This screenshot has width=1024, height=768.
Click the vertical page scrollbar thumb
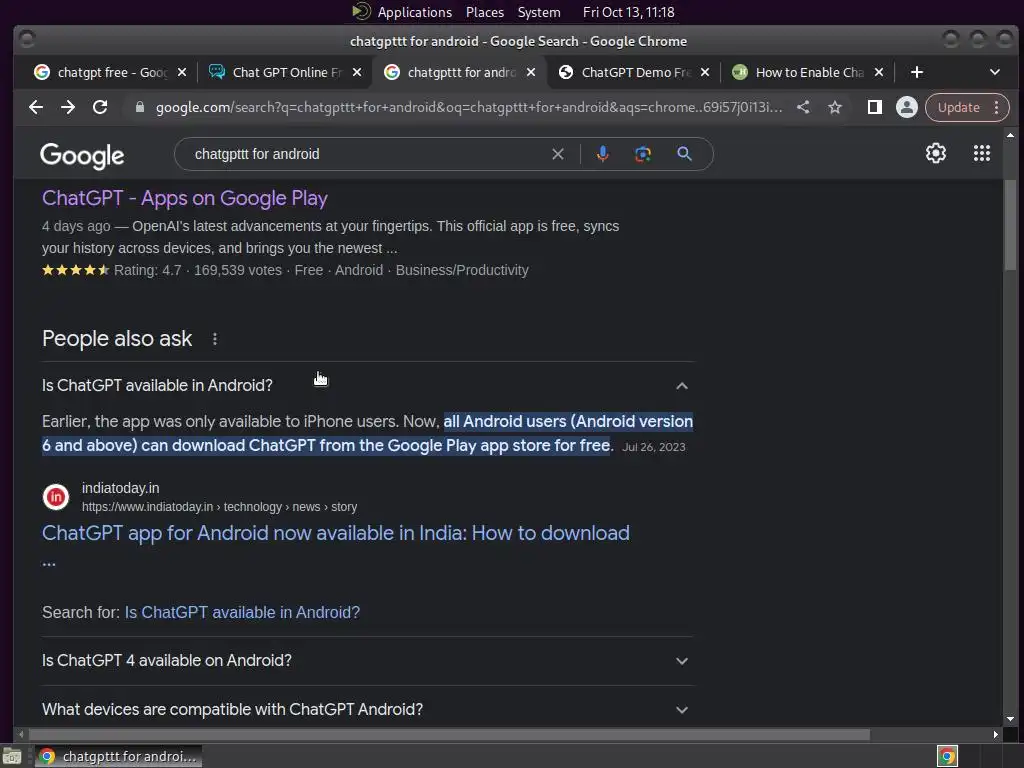coord(1010,224)
